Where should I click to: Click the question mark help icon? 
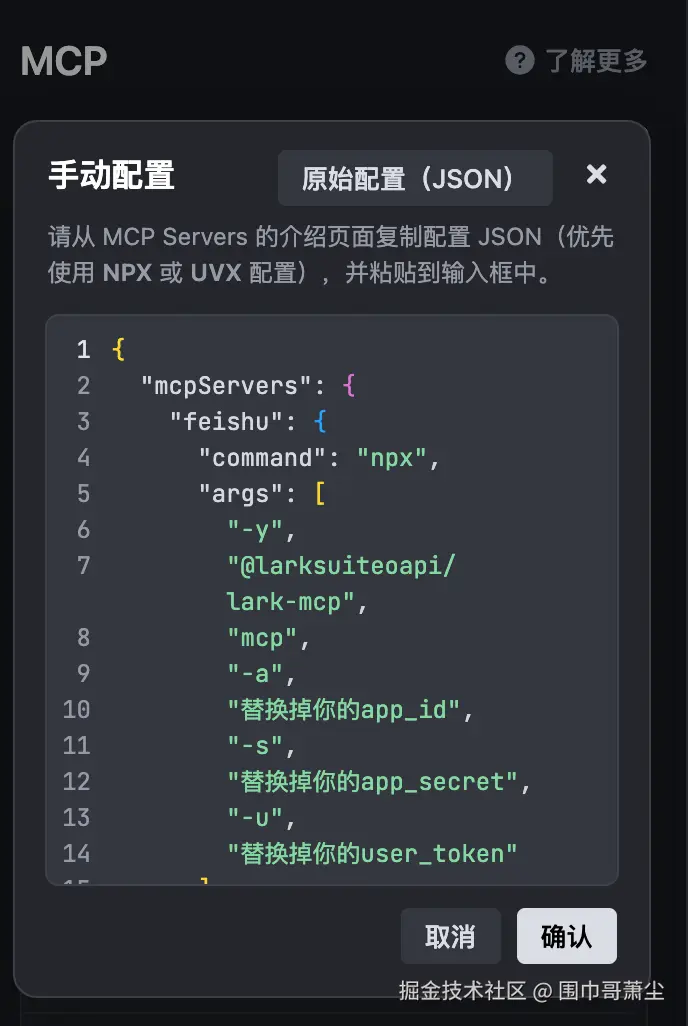pos(519,60)
